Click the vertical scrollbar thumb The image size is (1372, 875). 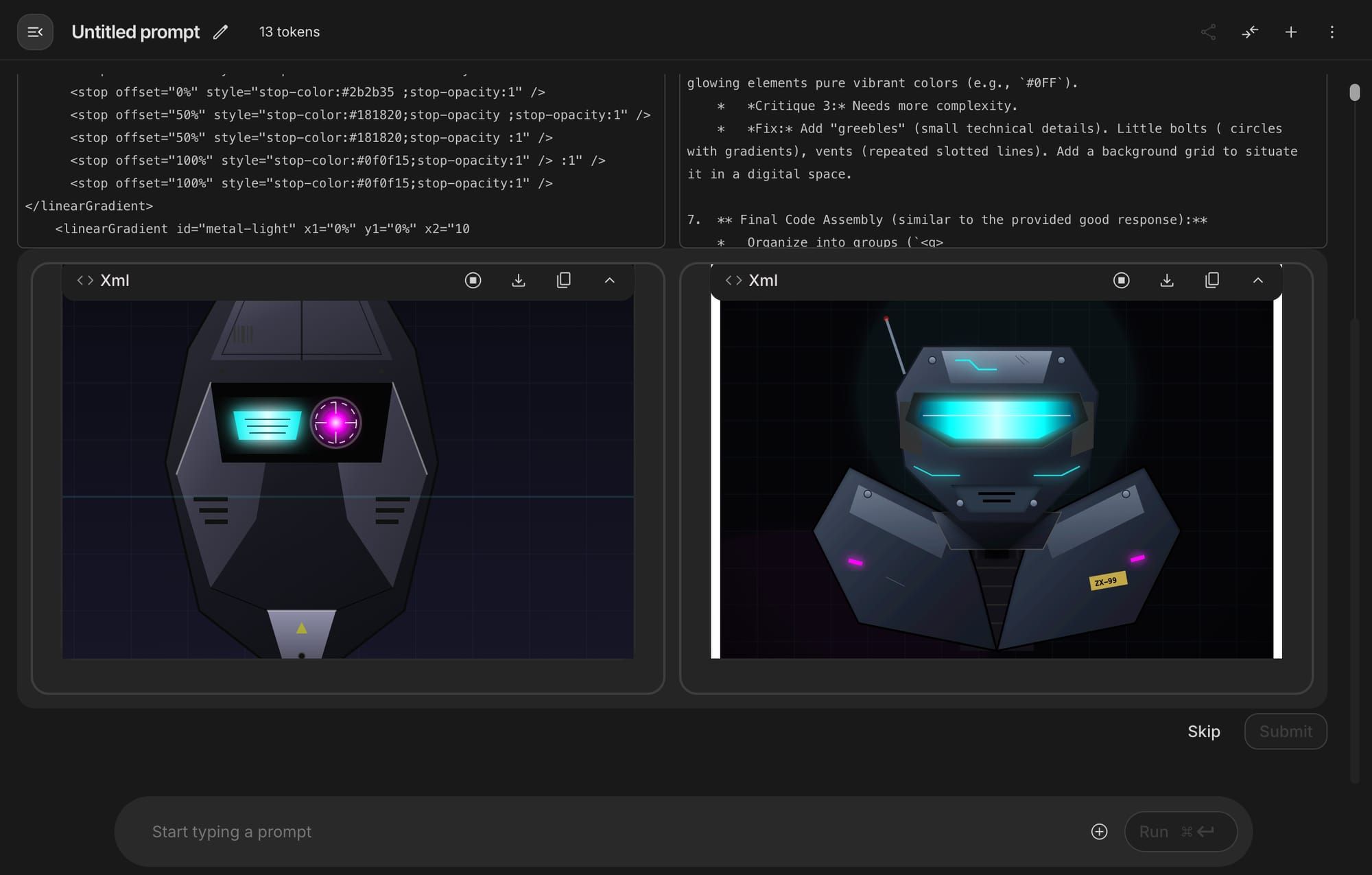(x=1354, y=93)
